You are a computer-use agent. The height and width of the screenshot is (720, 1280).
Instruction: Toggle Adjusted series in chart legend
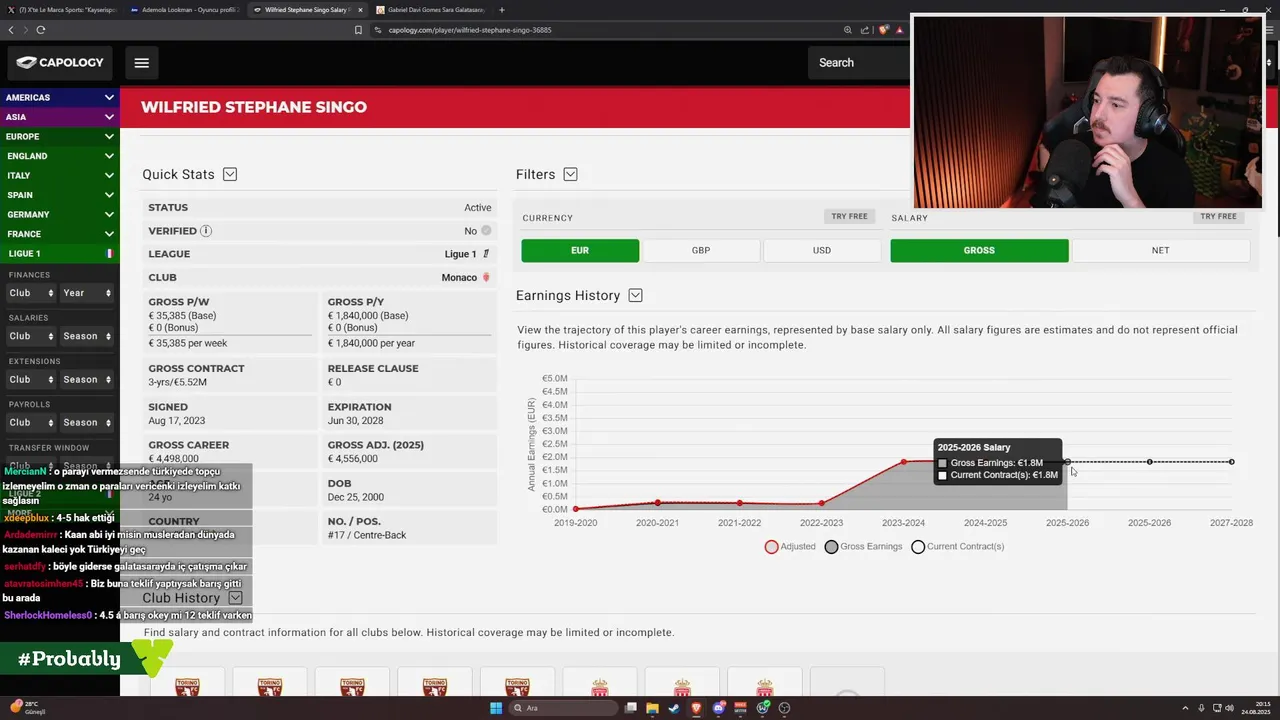[790, 547]
